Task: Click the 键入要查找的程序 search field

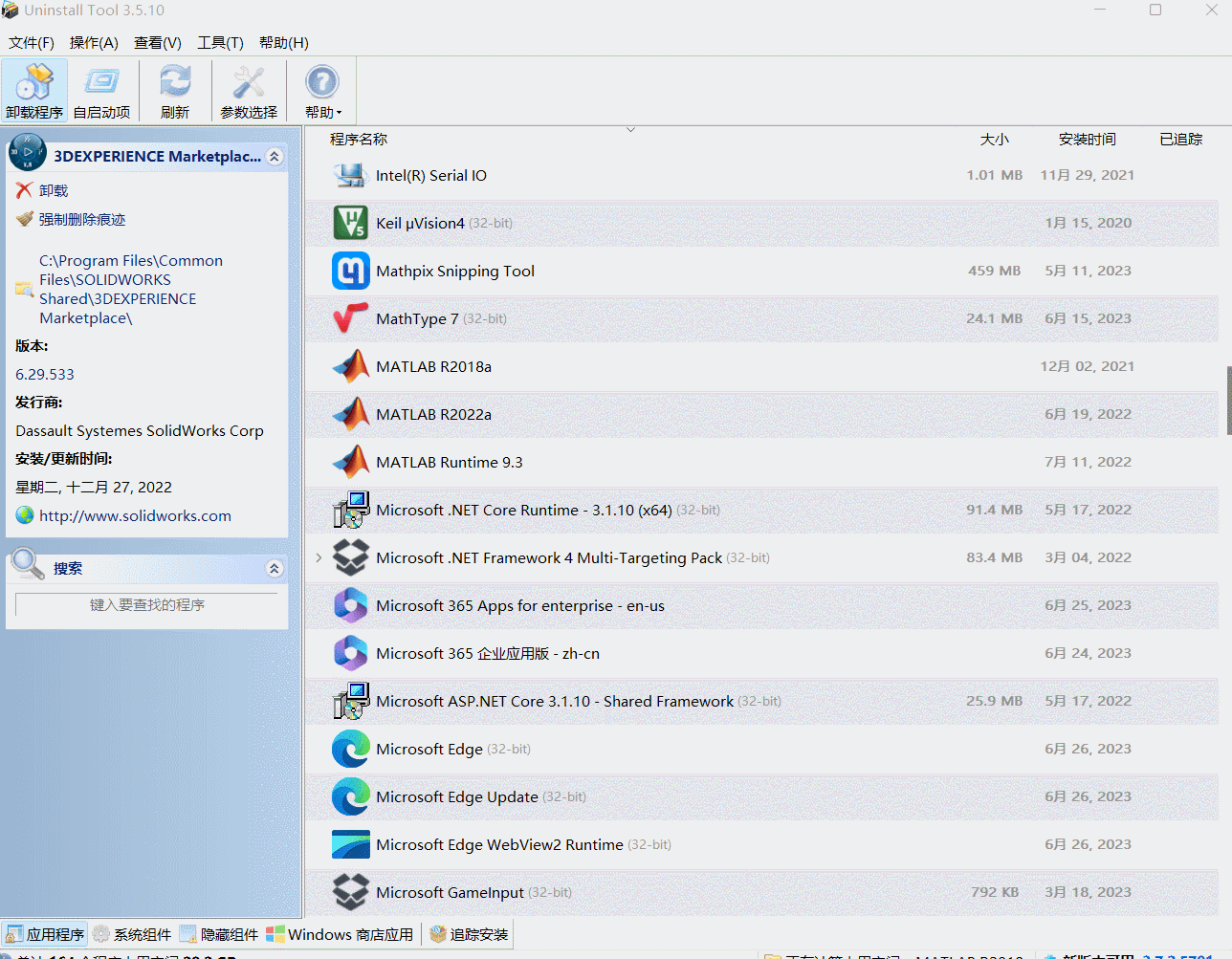Action: [x=148, y=605]
